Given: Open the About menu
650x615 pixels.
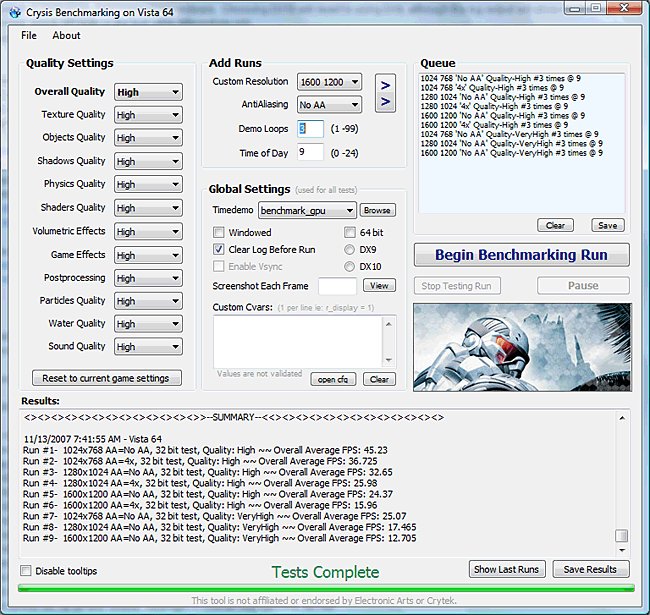Looking at the screenshot, I should 66,36.
